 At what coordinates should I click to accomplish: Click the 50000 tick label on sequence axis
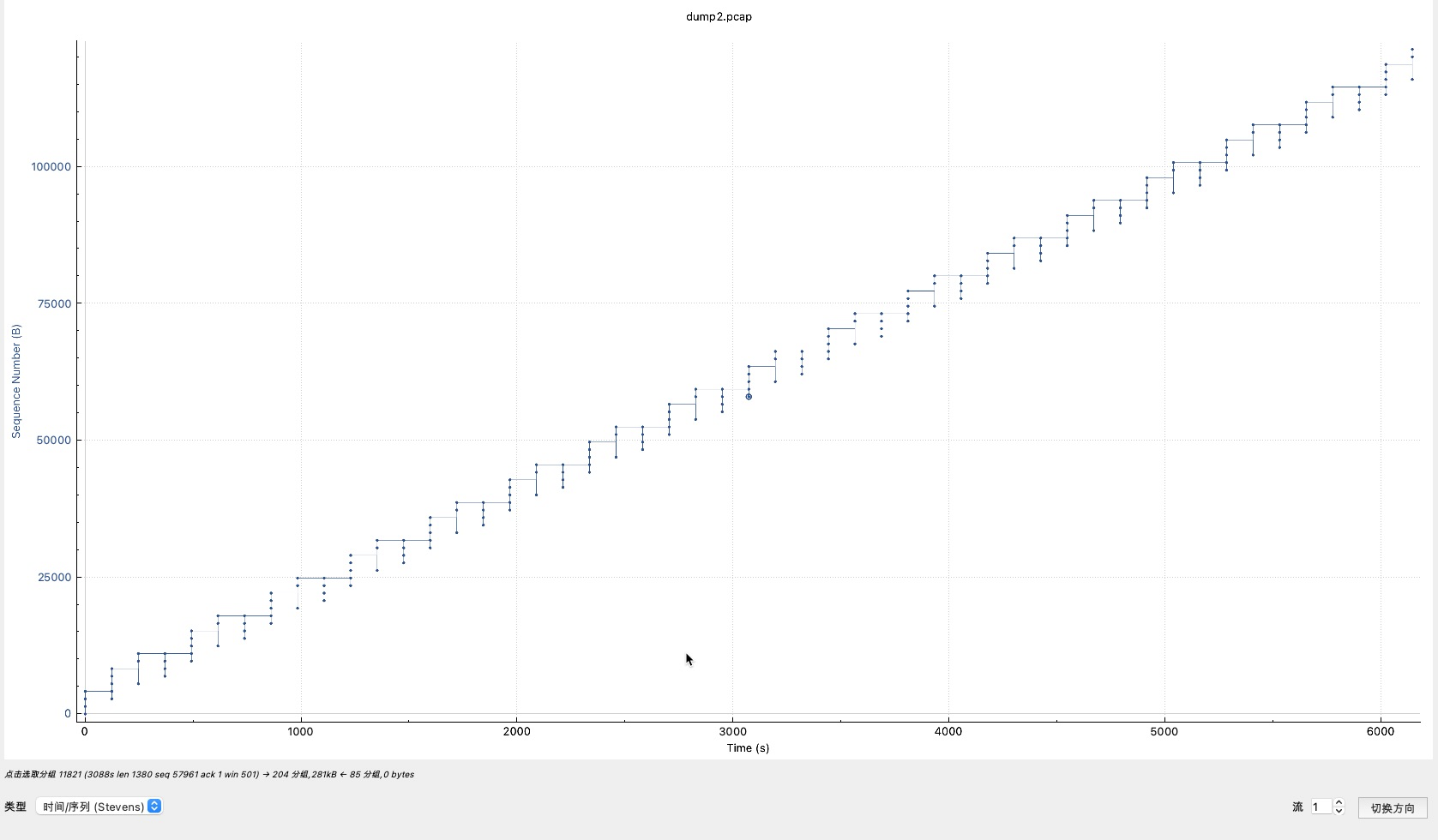(54, 440)
